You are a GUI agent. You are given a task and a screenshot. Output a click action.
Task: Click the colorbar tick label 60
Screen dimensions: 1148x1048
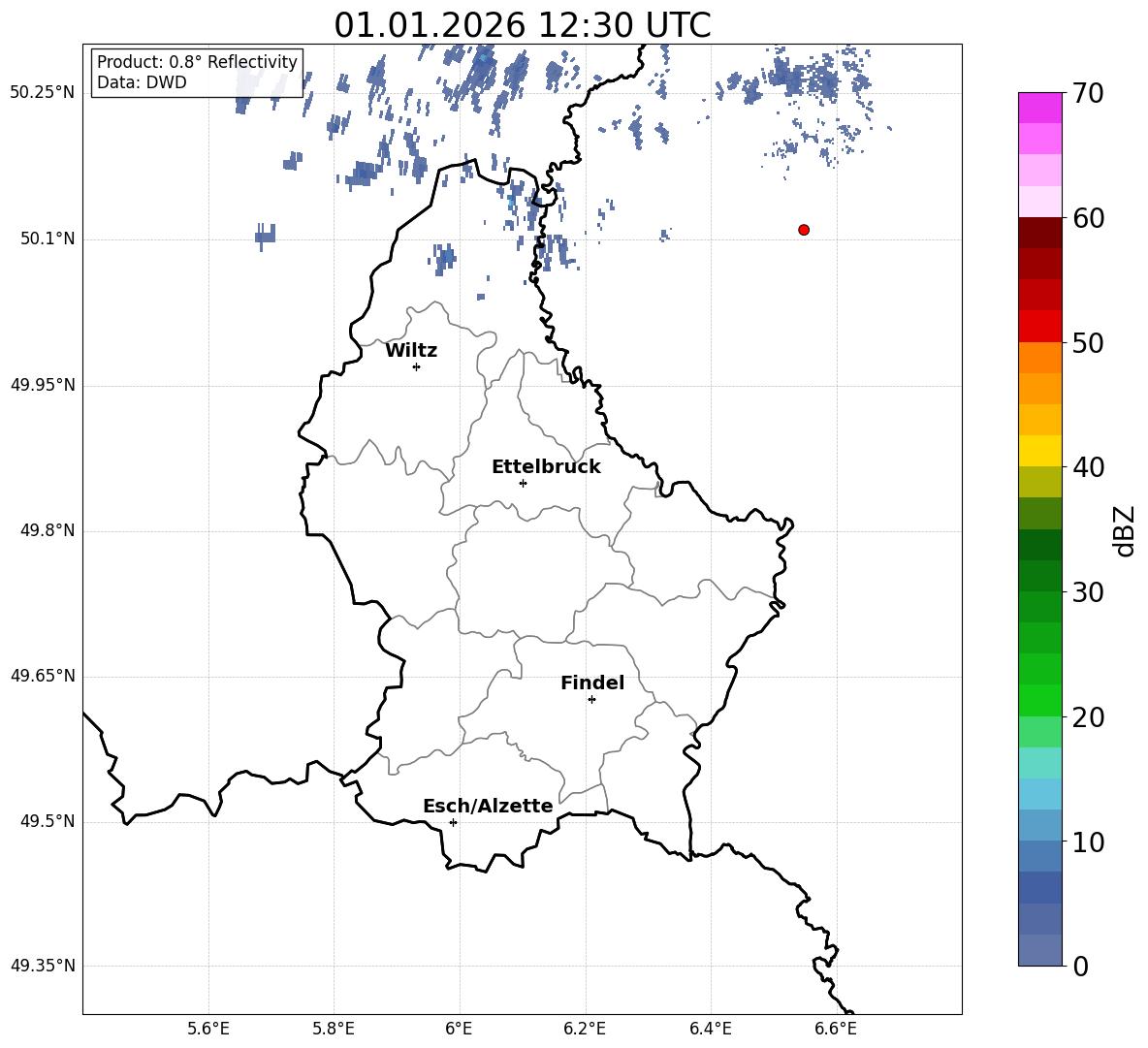1088,218
